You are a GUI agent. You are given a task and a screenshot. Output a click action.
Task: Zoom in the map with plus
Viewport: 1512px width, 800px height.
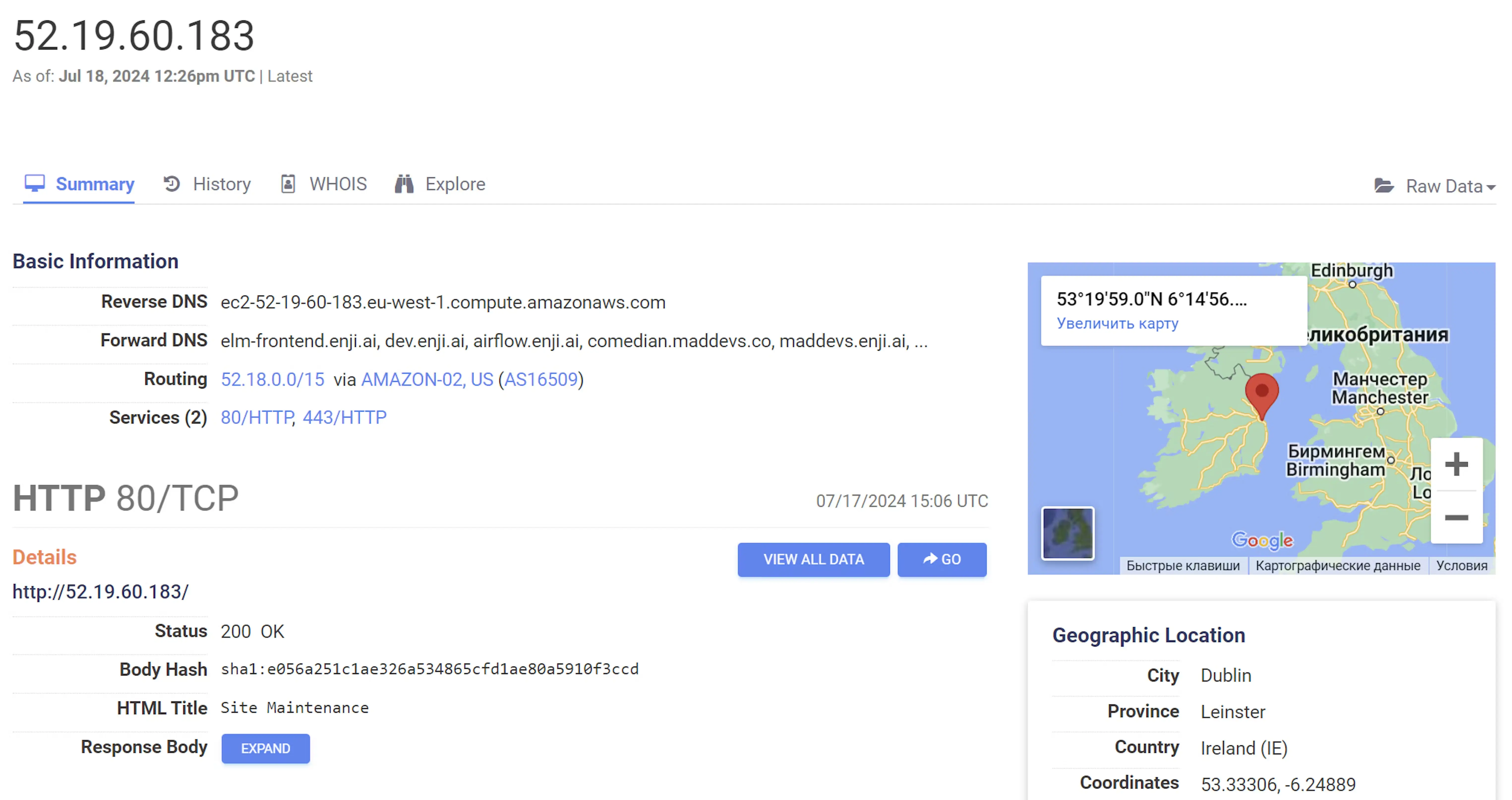pos(1456,464)
